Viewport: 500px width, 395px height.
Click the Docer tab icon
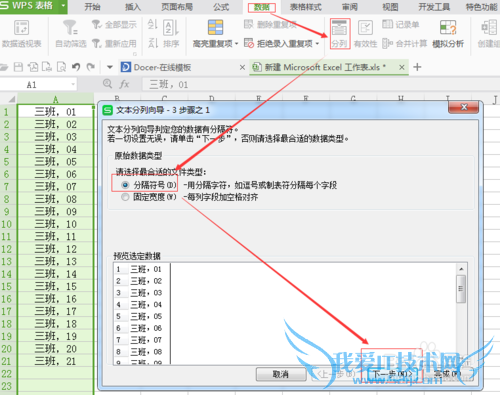tap(126, 67)
